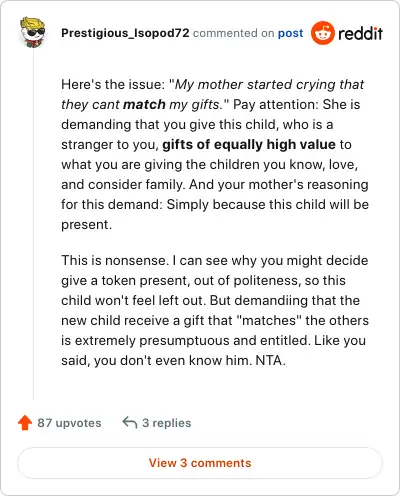Open the "3 replies" link
Screen dimensions: 400x496
tap(167, 423)
